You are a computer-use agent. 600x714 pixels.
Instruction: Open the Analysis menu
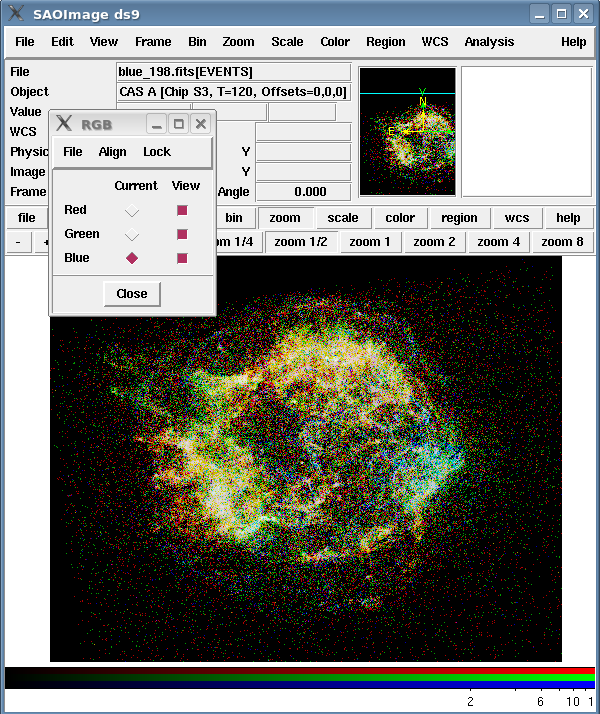tap(489, 42)
